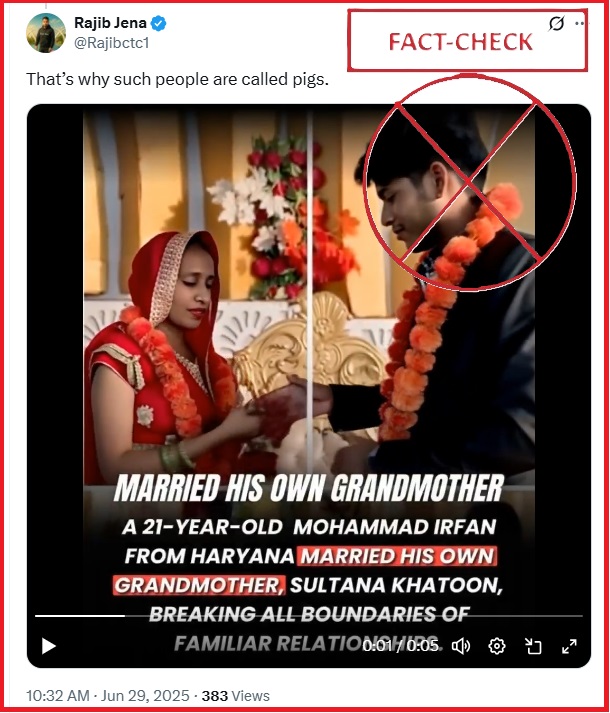Viewport: 610px width, 713px height.
Task: Click the MARRIED HIS OWN GRANDMOTHER headline
Action: pos(308,488)
